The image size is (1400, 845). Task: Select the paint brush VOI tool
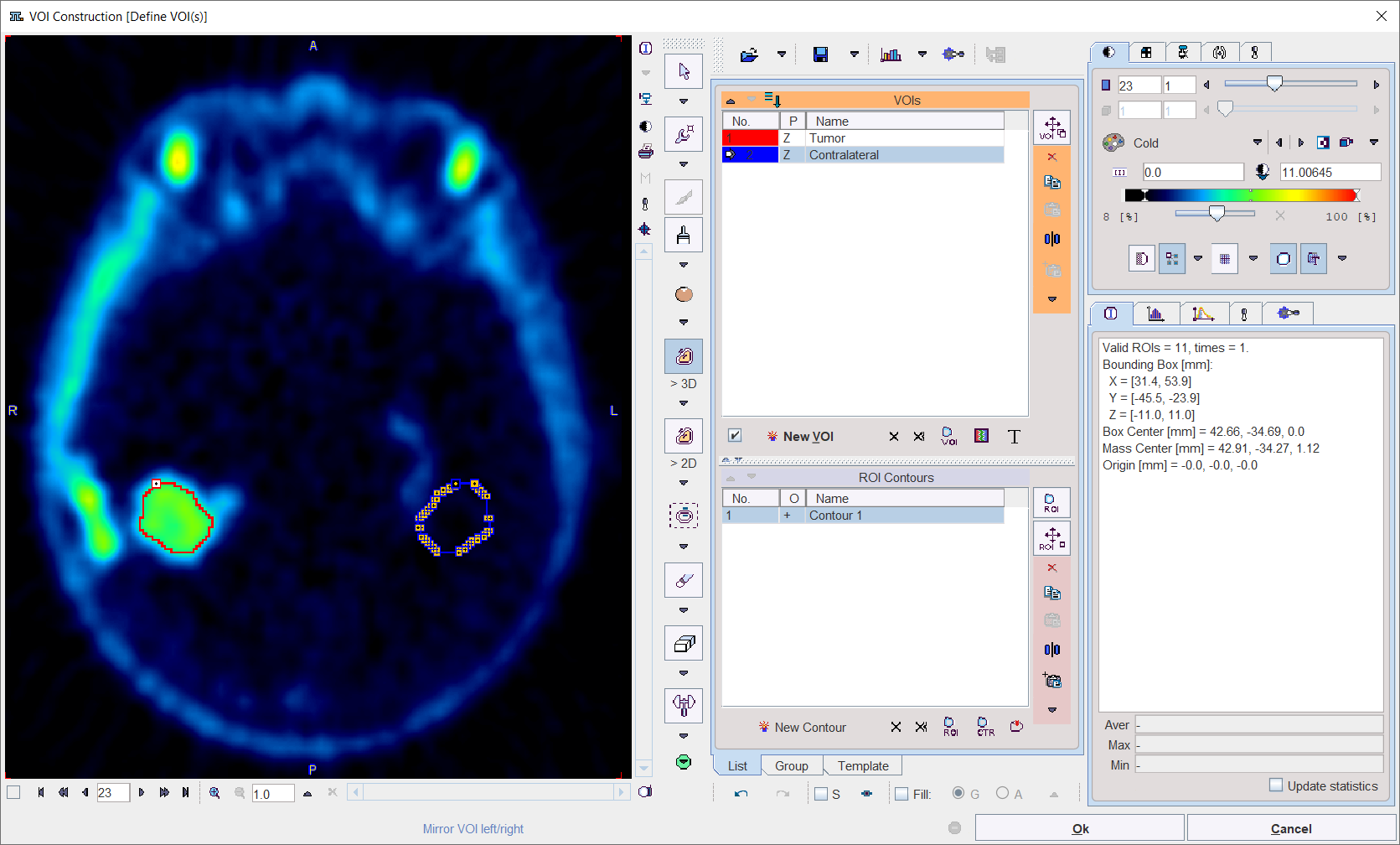[684, 235]
